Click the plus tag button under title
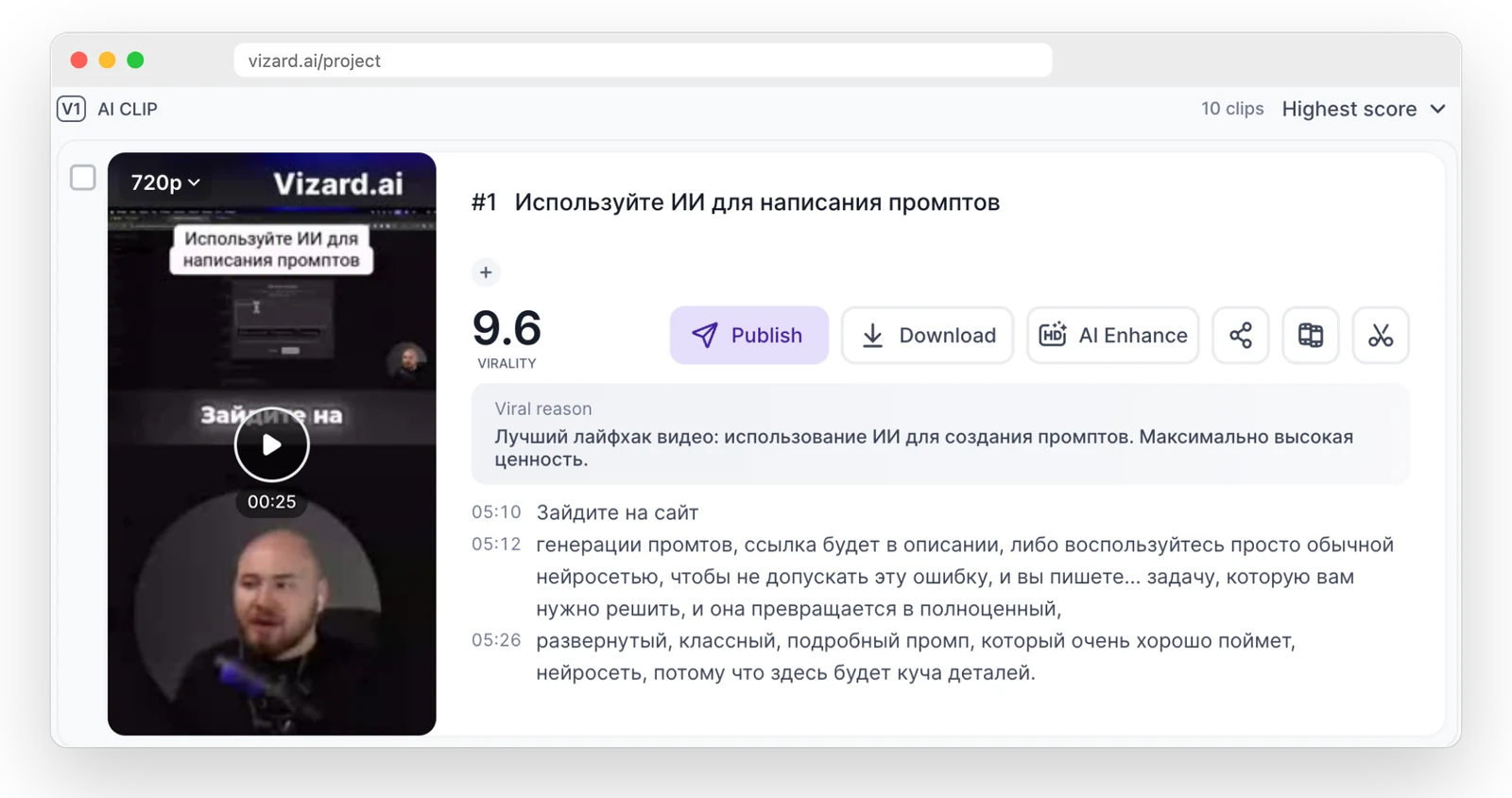This screenshot has width=1512, height=798. [x=486, y=272]
